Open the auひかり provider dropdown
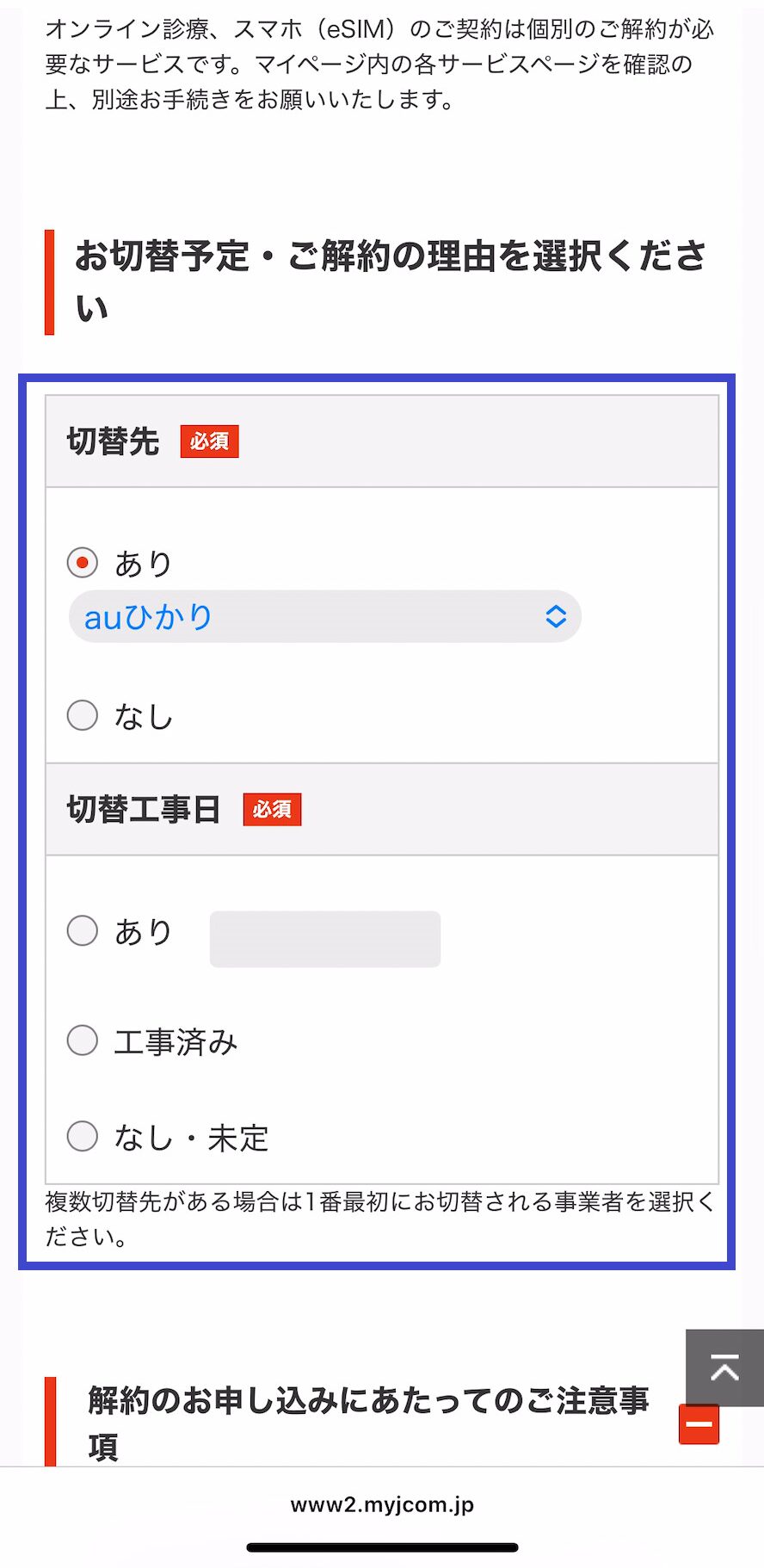The image size is (764, 1568). point(324,616)
